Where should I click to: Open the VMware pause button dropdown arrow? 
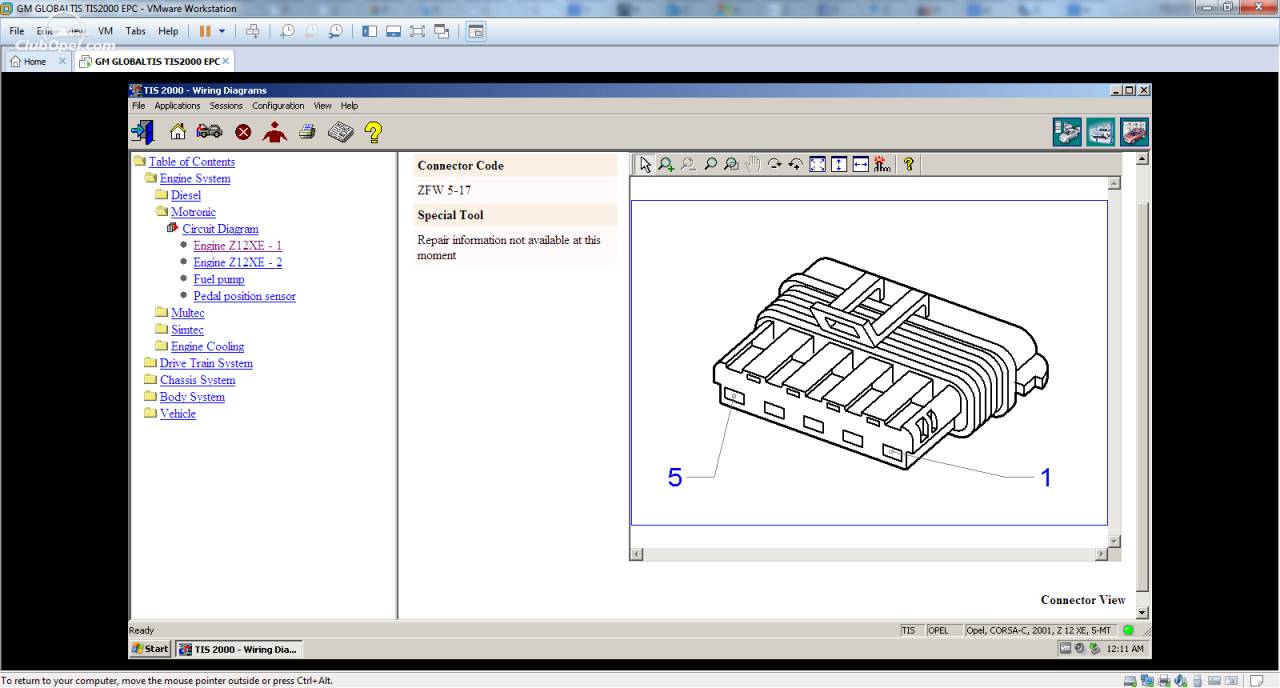pyautogui.click(x=222, y=31)
